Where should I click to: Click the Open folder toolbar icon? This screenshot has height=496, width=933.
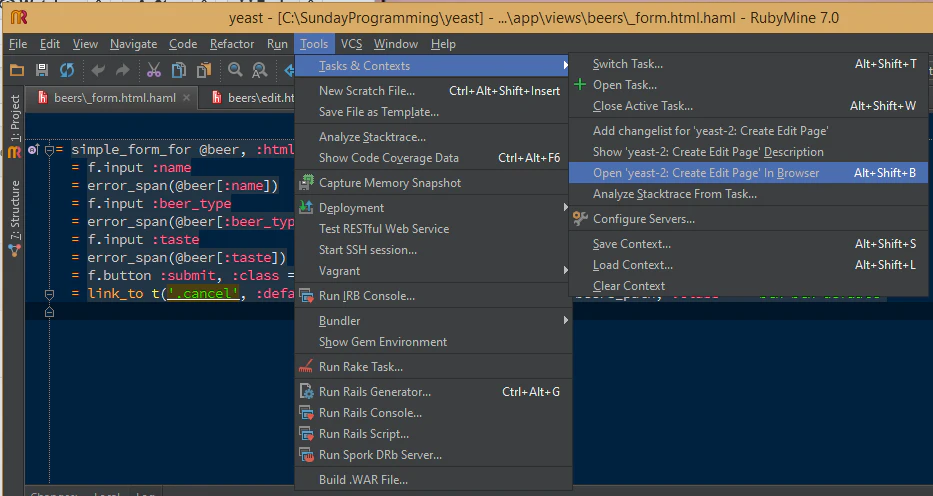coord(17,70)
